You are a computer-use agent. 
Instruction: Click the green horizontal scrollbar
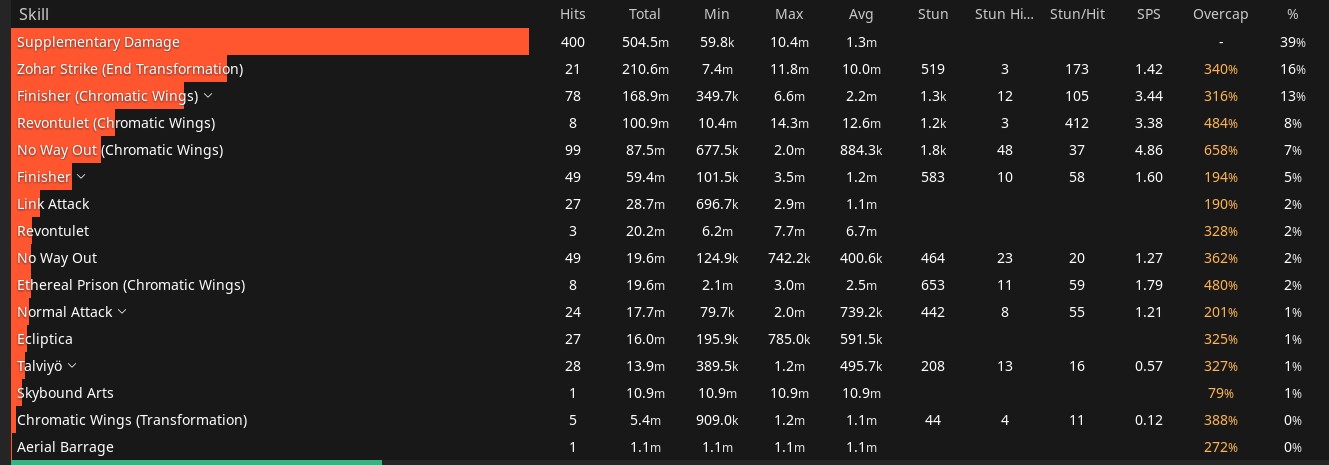tap(196, 462)
